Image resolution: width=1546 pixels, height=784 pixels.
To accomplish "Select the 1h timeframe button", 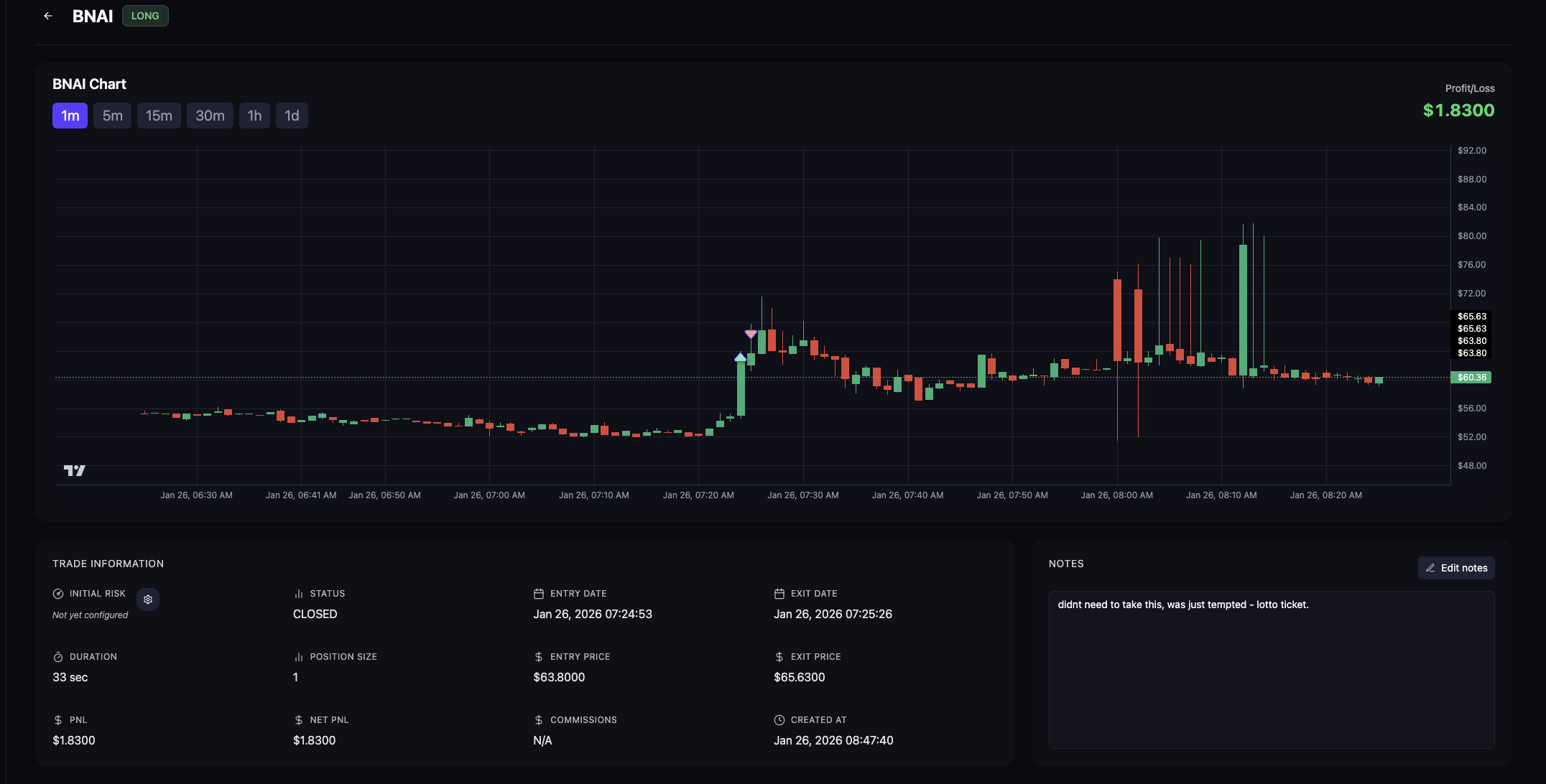I will [x=254, y=116].
